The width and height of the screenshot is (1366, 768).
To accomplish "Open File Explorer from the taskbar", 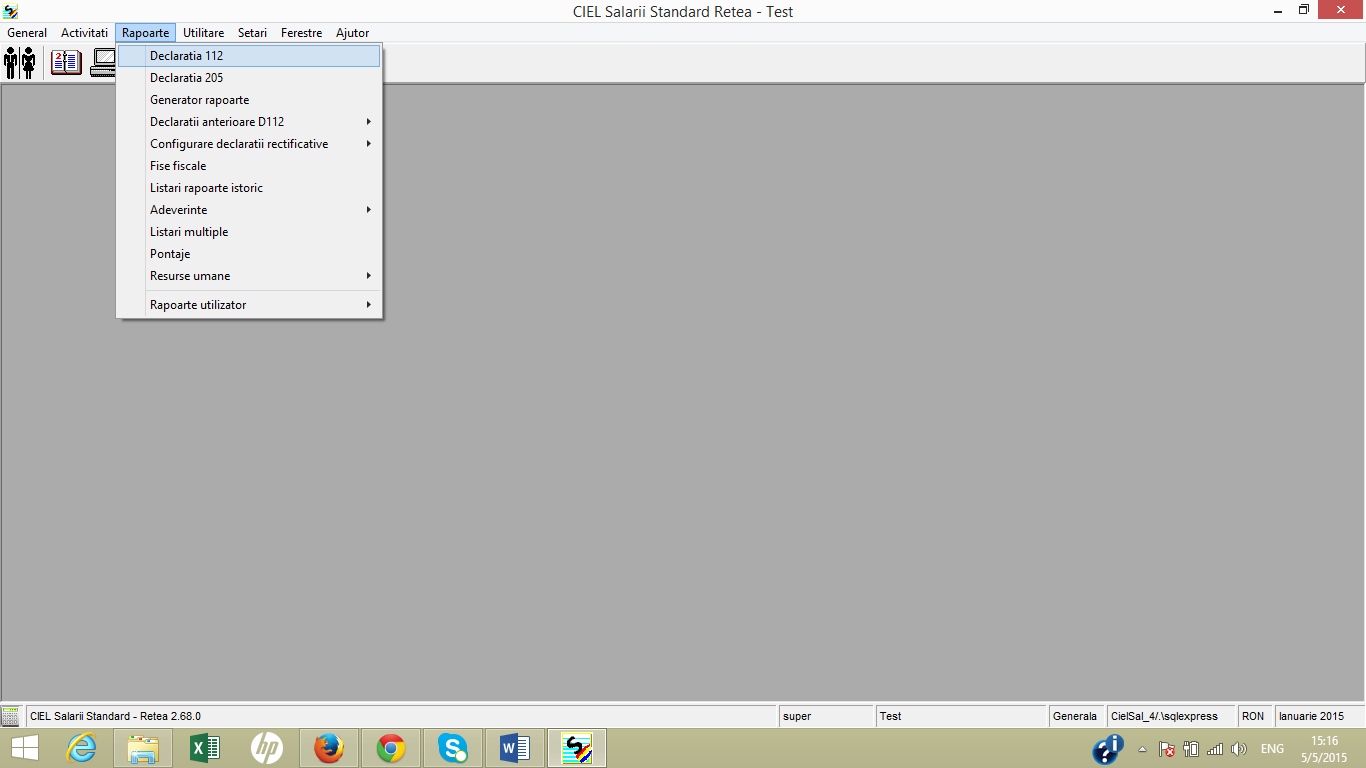I will point(143,748).
